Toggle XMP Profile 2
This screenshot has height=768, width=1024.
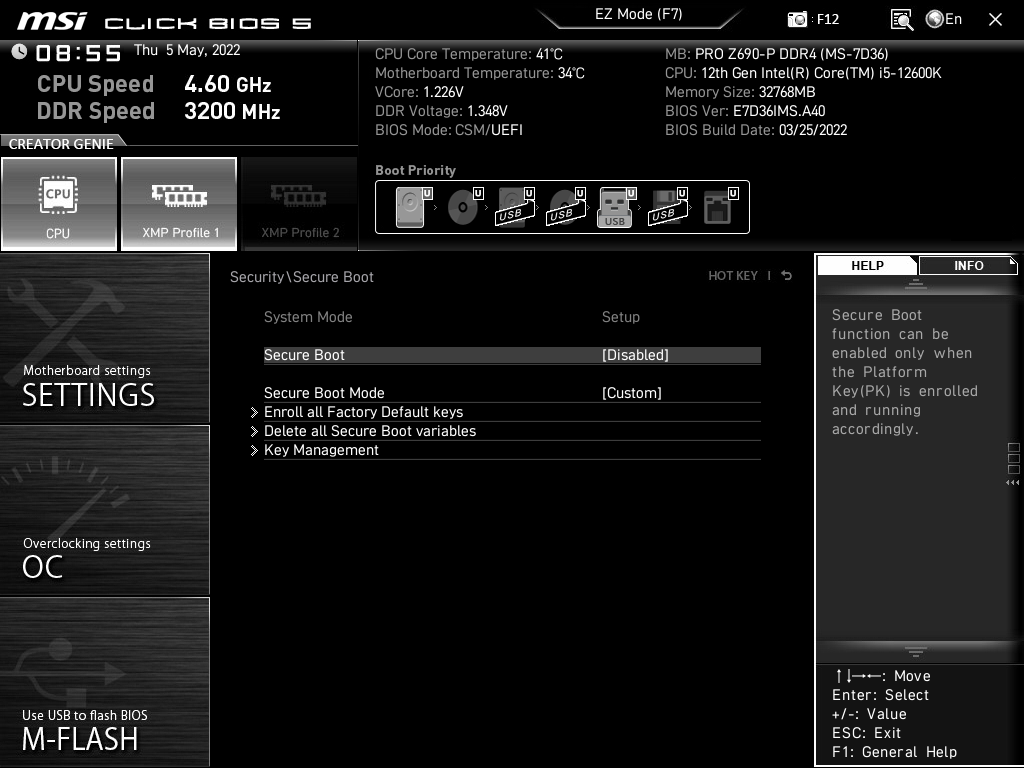300,204
